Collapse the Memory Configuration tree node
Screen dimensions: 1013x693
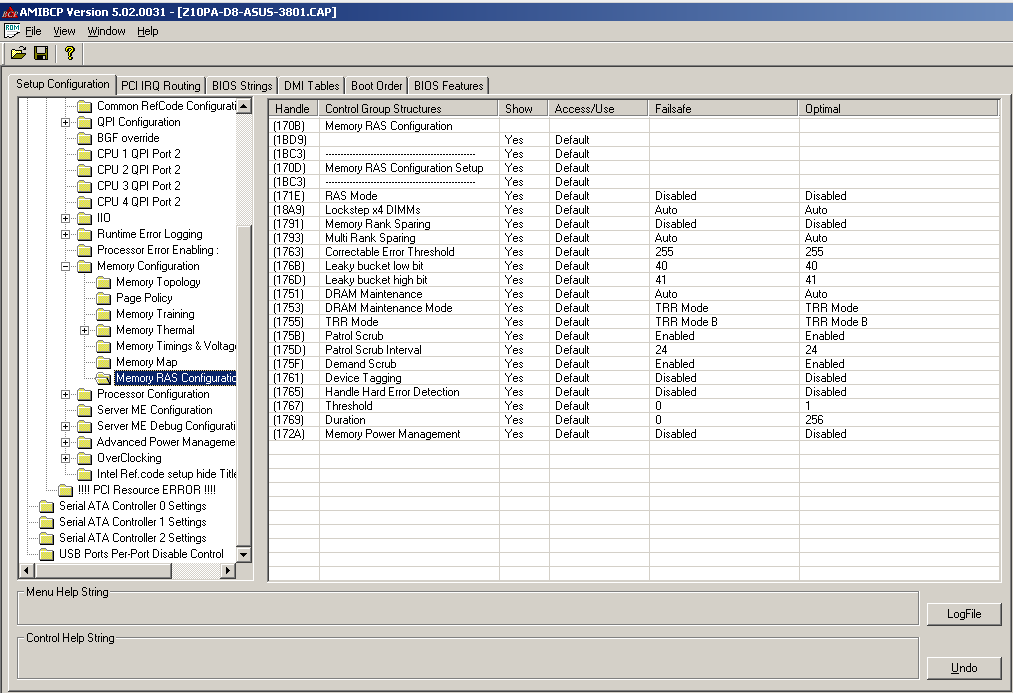click(x=63, y=266)
